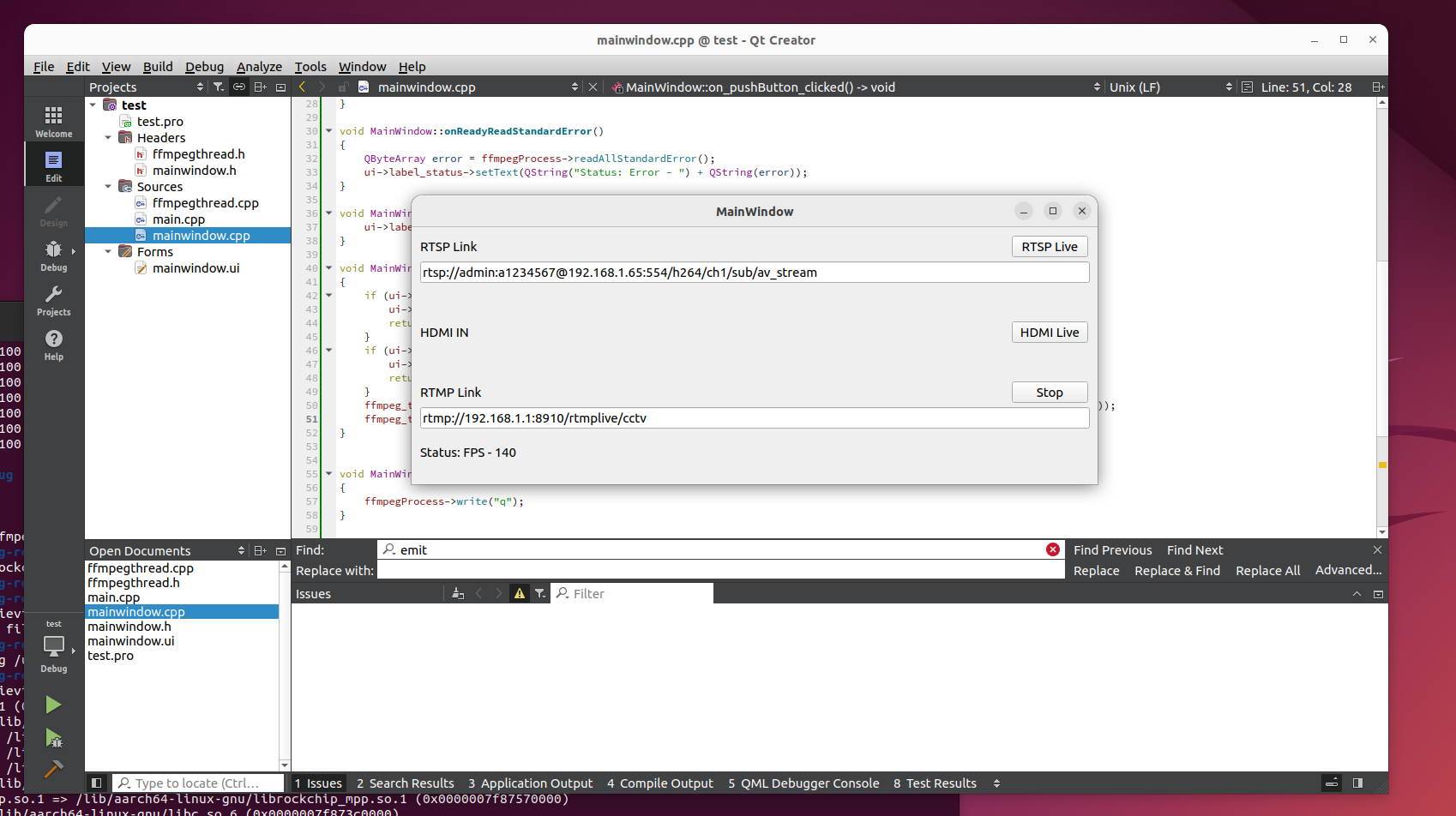This screenshot has height=816, width=1456.
Task: Toggle the right sidebar visibility
Action: (x=1357, y=783)
